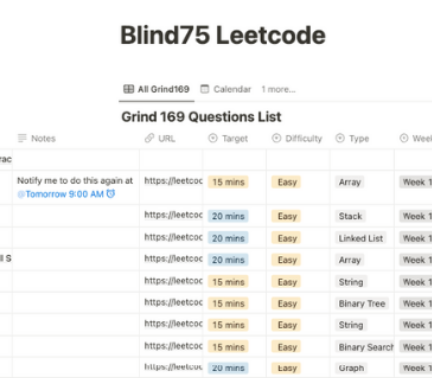432x378 pixels.
Task: Expand the 1 more views dropdown
Action: tap(278, 89)
